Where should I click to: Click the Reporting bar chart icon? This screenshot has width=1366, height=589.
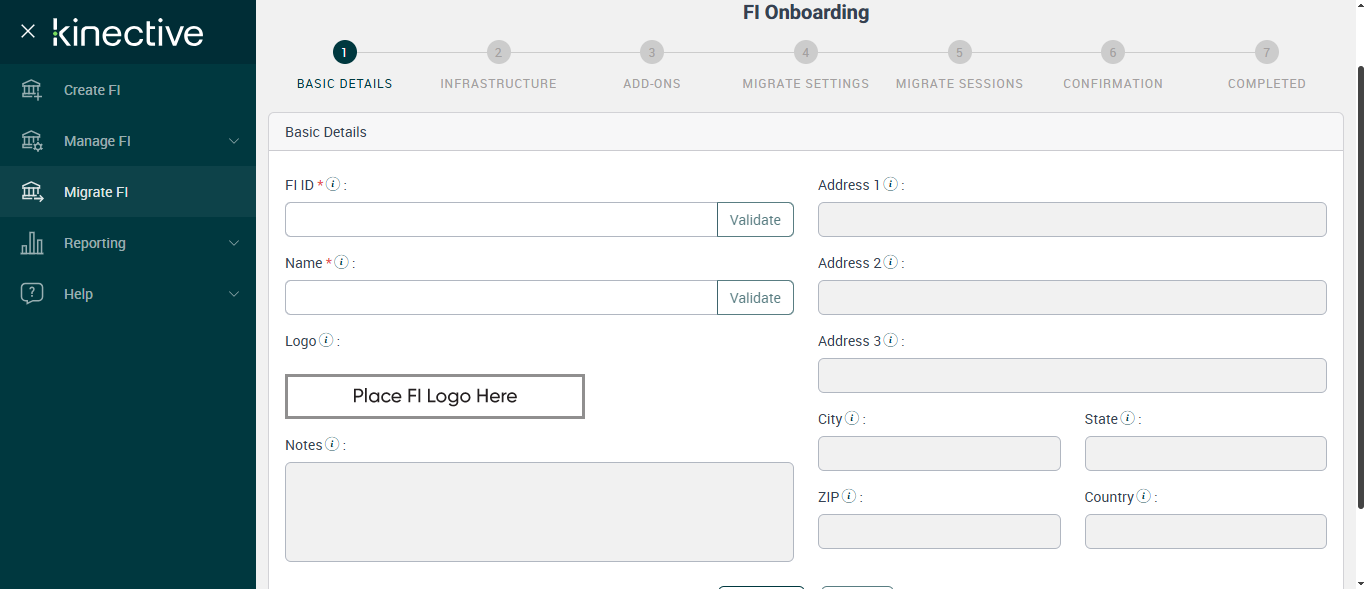click(32, 243)
